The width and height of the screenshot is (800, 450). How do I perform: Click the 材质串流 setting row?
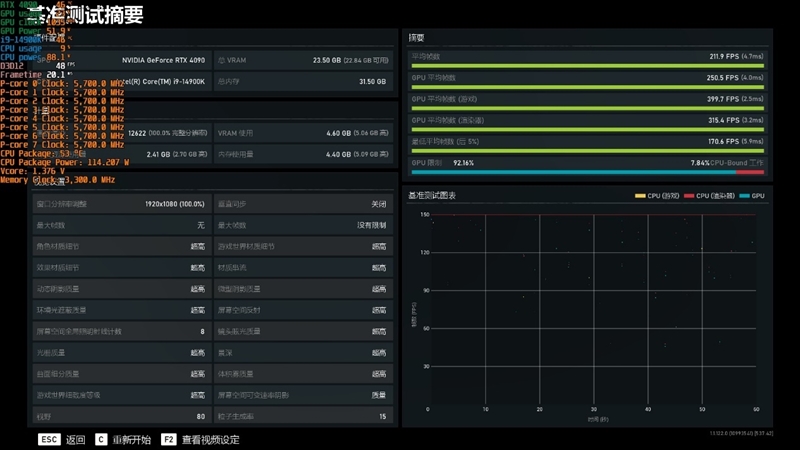pos(303,268)
